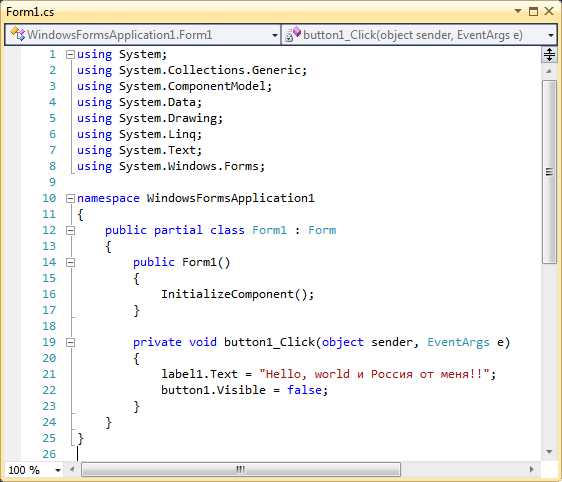
Task: Collapse the button1_Click method at line 19
Action: coord(70,343)
